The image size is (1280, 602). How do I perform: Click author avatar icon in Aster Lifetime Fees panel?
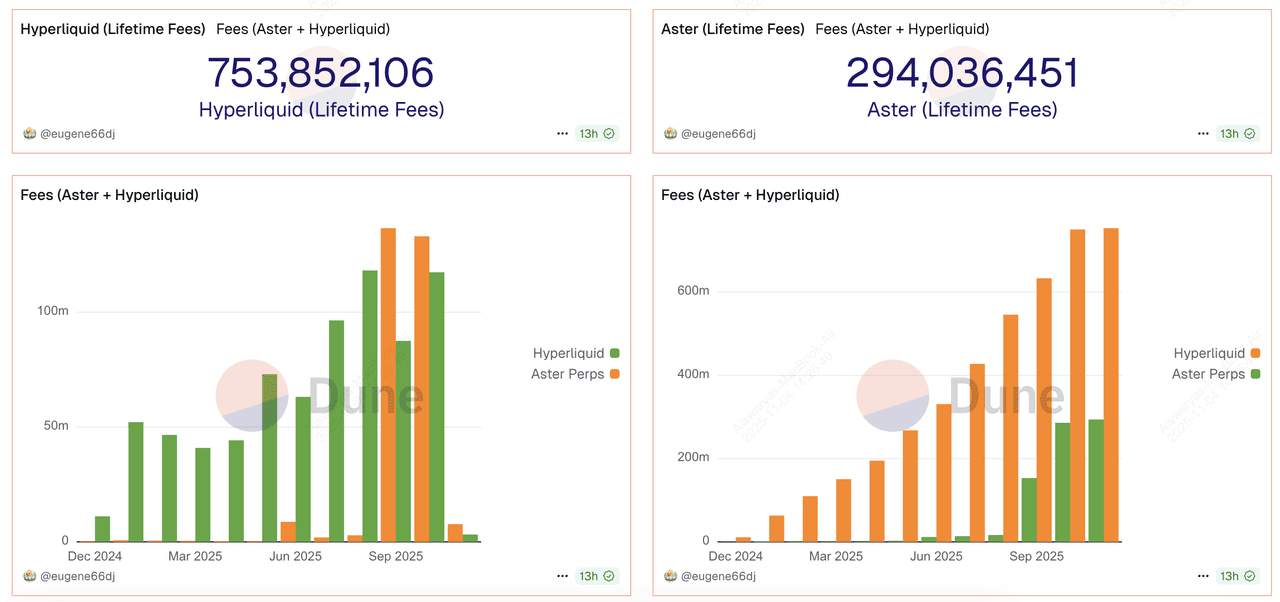[x=669, y=133]
